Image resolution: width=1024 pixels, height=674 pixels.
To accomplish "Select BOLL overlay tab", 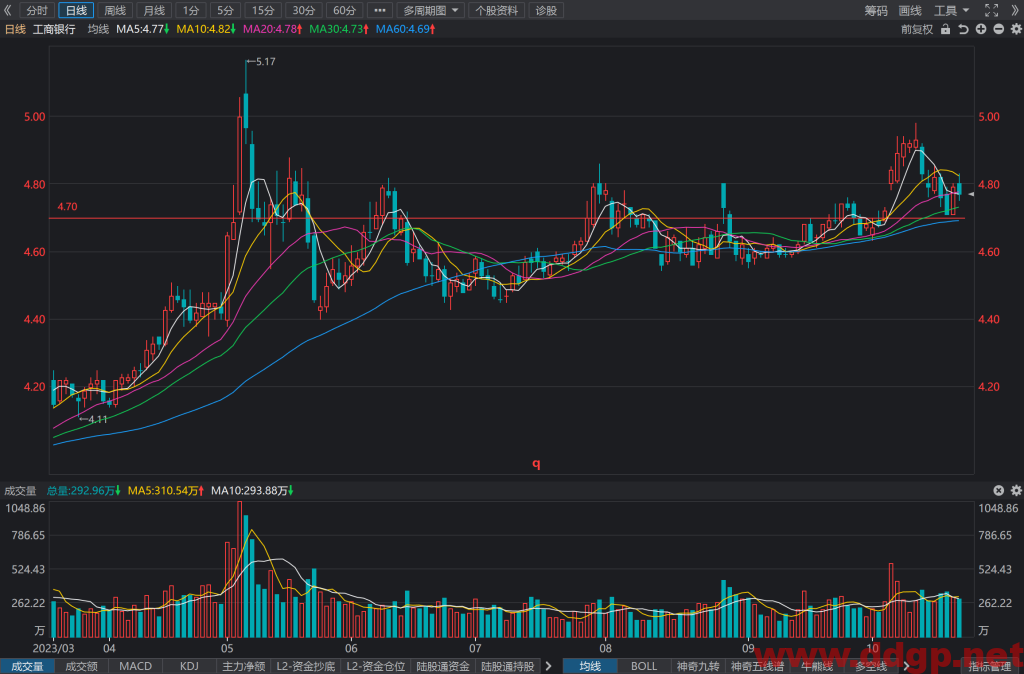I will (644, 666).
